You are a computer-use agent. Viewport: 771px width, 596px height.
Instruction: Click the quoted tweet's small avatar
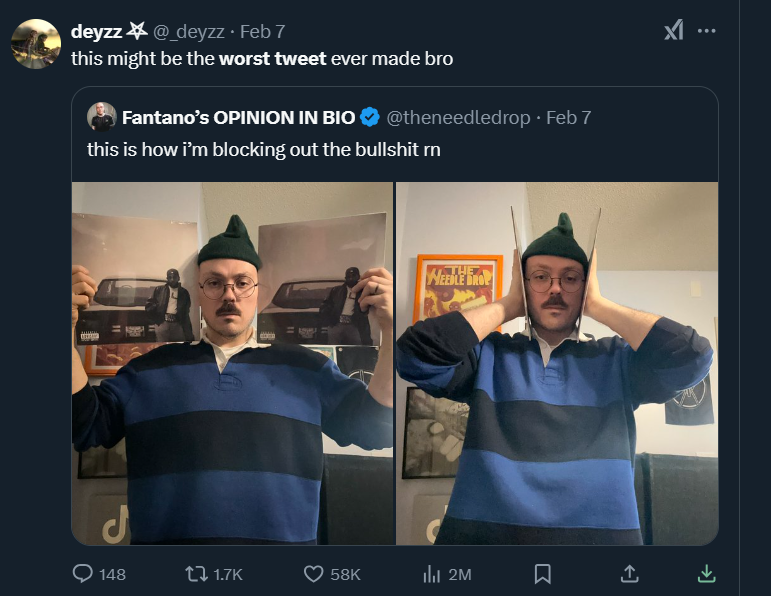(x=101, y=116)
